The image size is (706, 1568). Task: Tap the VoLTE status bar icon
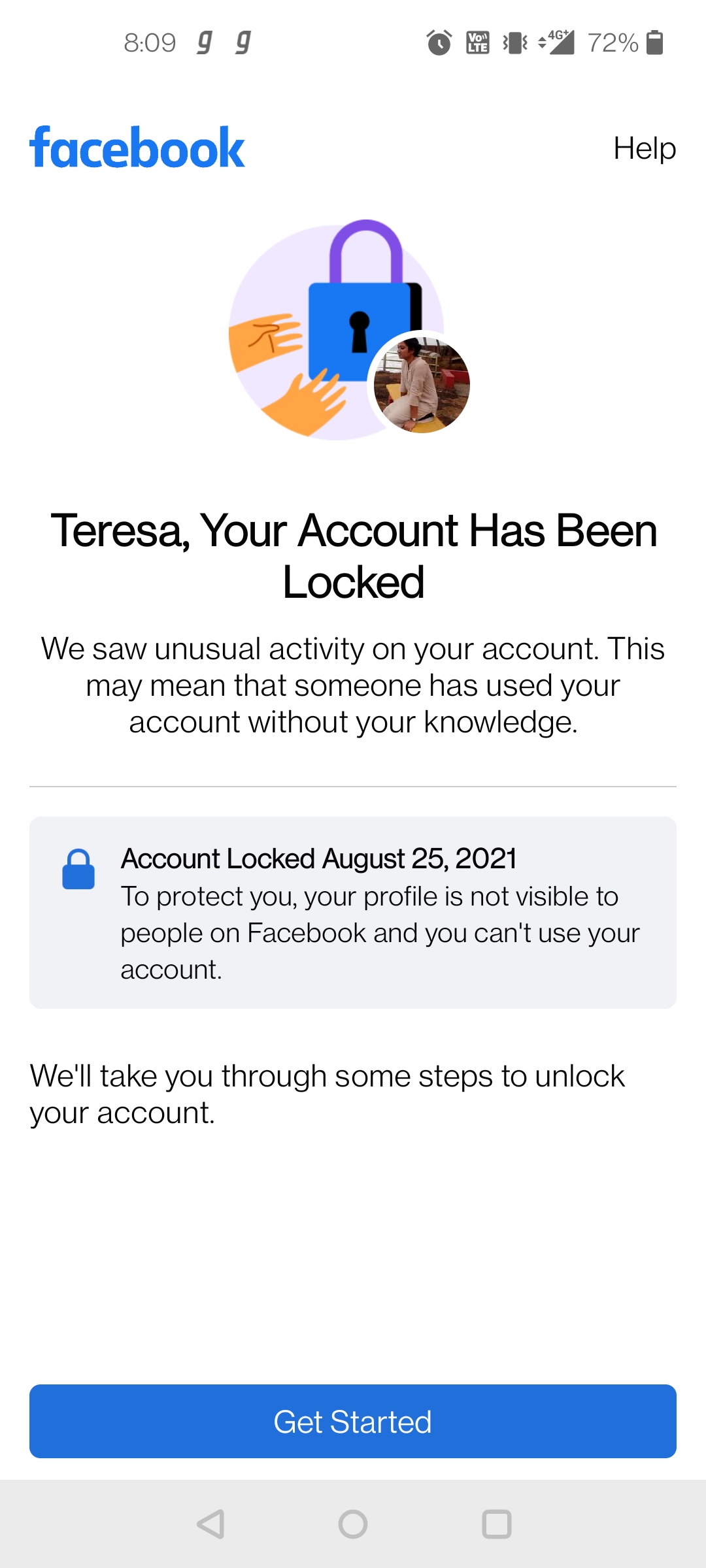(478, 43)
